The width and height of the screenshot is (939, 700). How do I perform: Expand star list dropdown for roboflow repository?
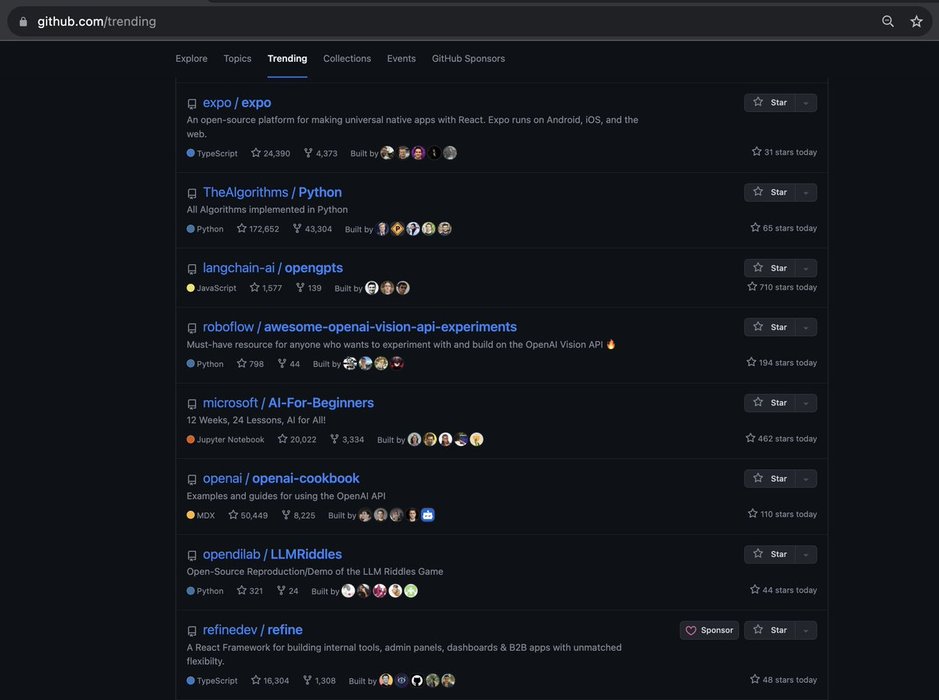(x=806, y=327)
